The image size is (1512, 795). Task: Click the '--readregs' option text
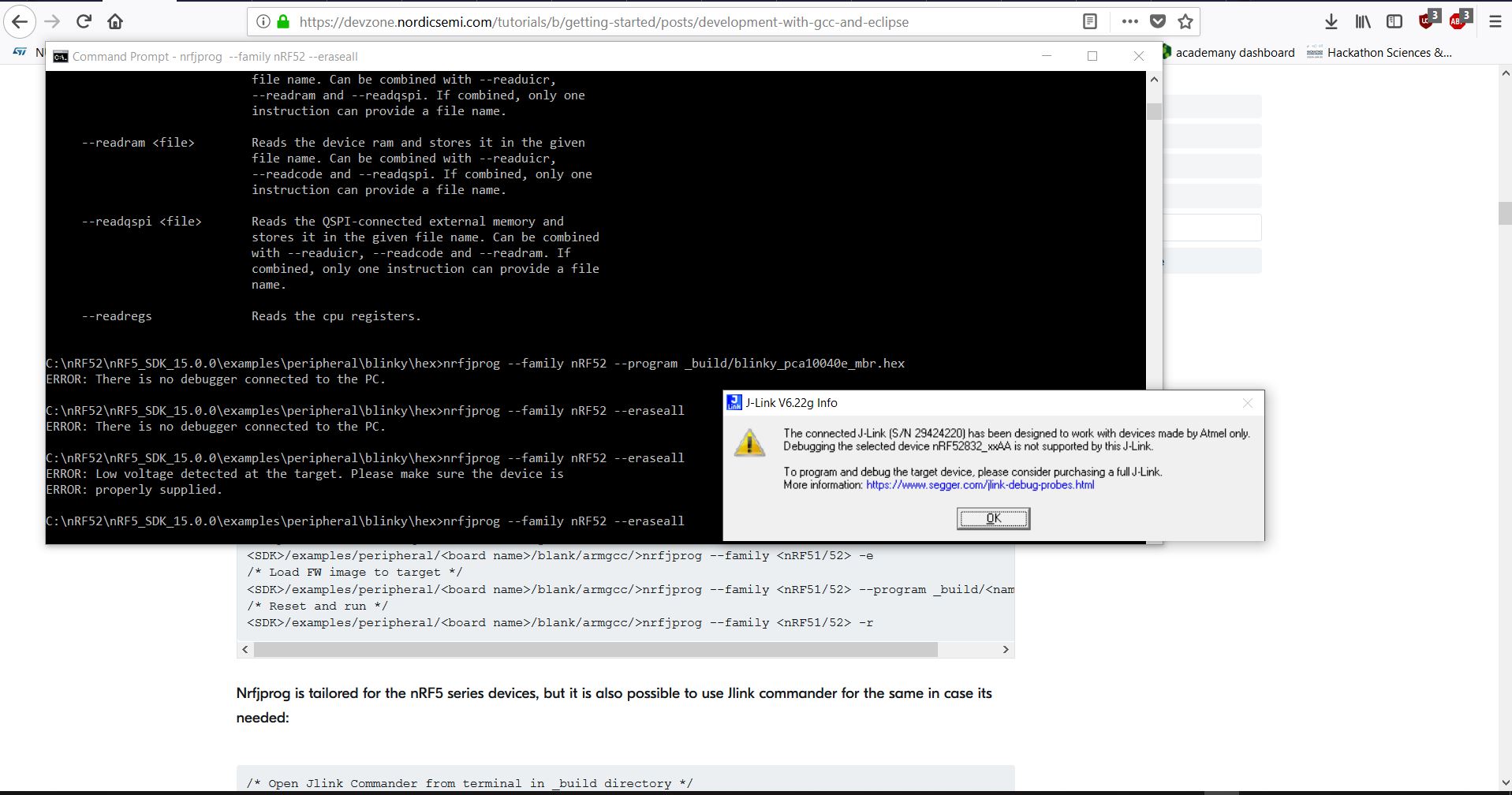(117, 316)
